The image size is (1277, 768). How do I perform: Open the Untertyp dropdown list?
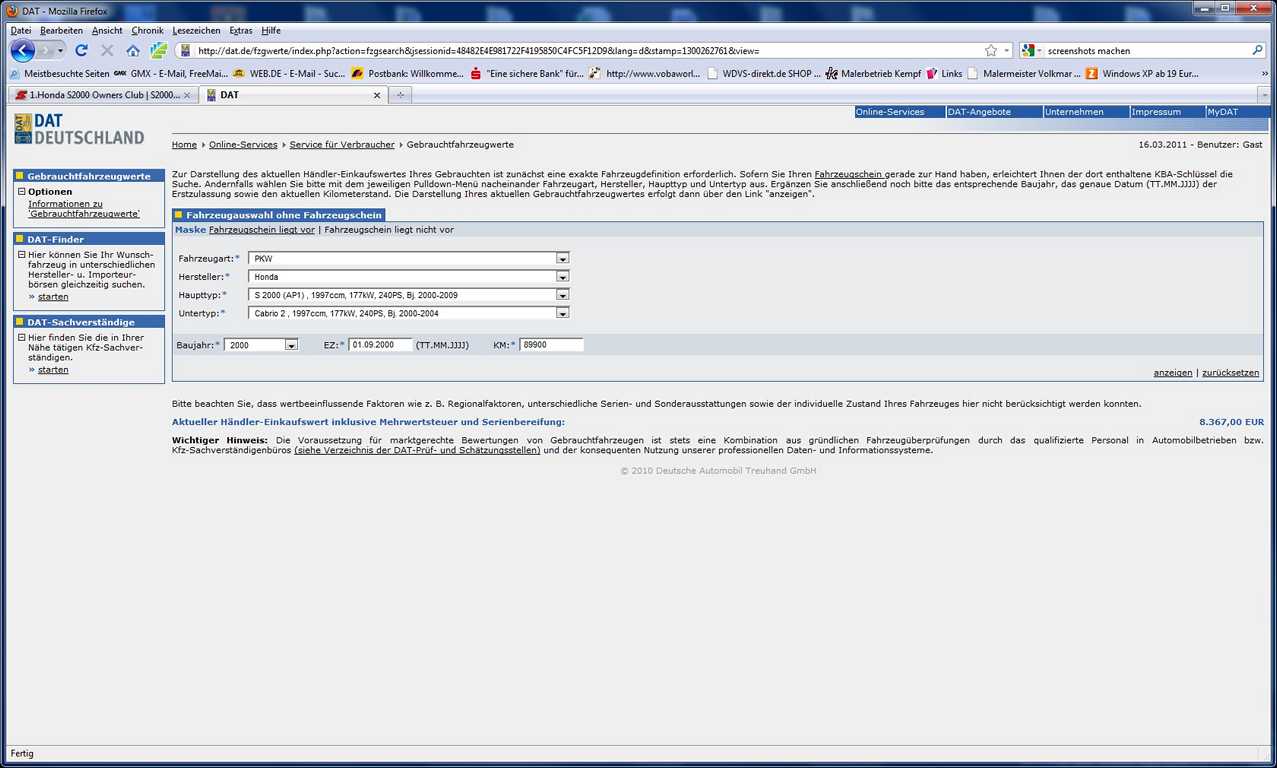pos(562,313)
